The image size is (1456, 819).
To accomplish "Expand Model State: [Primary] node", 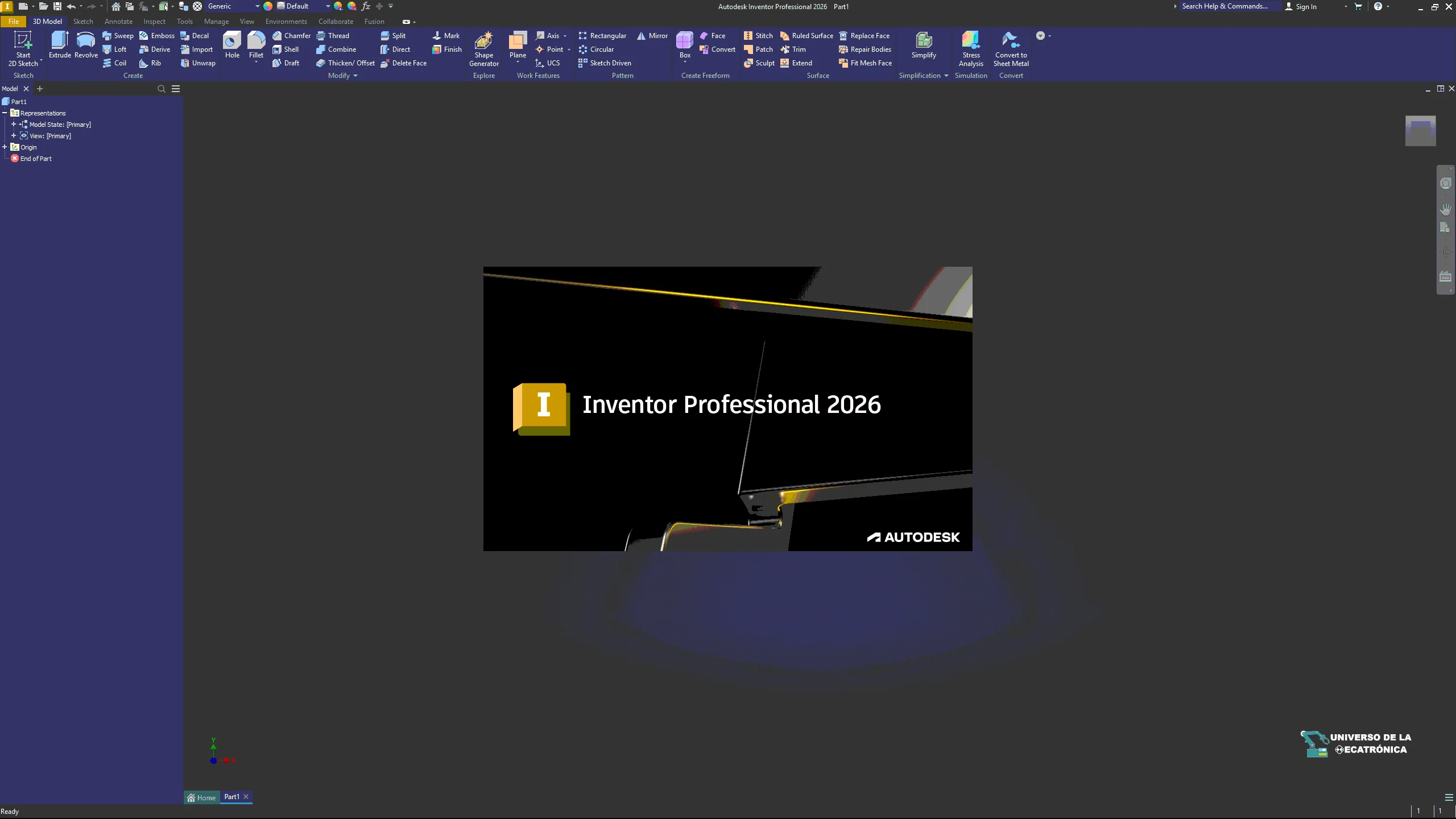I will coord(14,124).
